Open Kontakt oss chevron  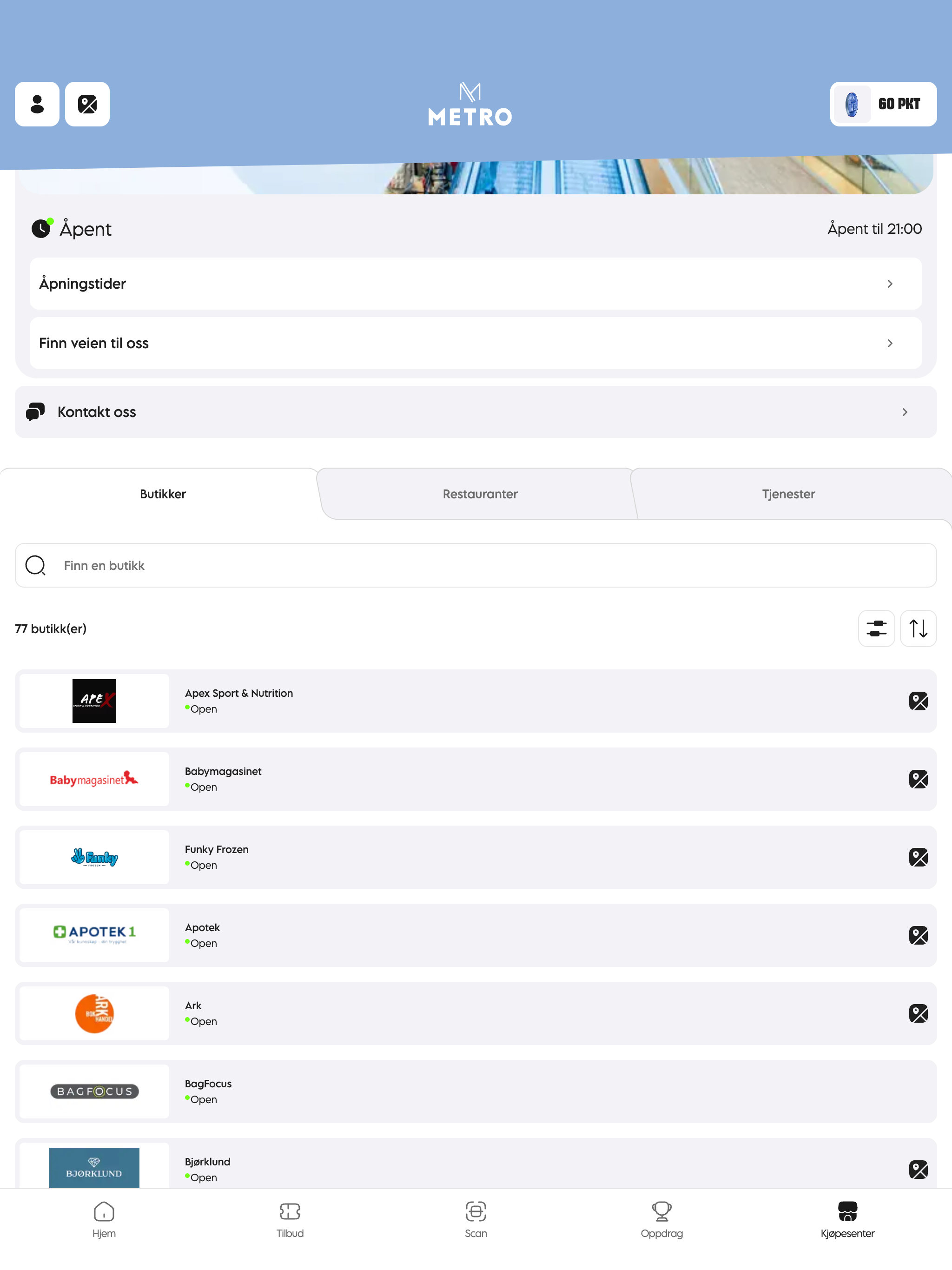coord(904,412)
